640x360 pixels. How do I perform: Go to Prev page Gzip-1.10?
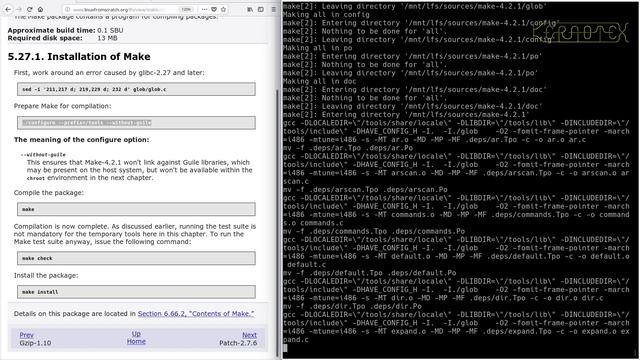(27, 335)
